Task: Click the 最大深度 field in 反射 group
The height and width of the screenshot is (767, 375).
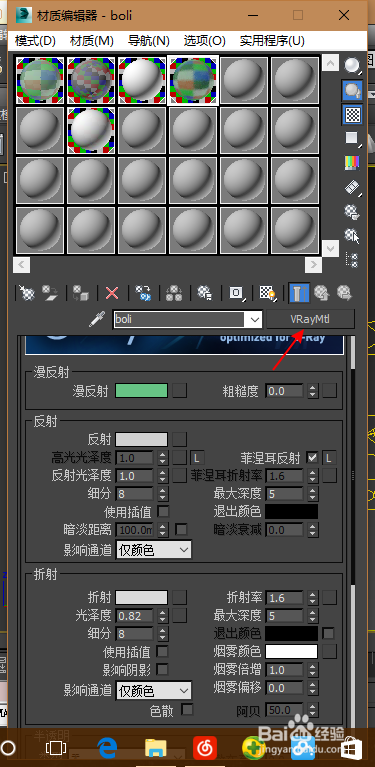Action: (286, 494)
